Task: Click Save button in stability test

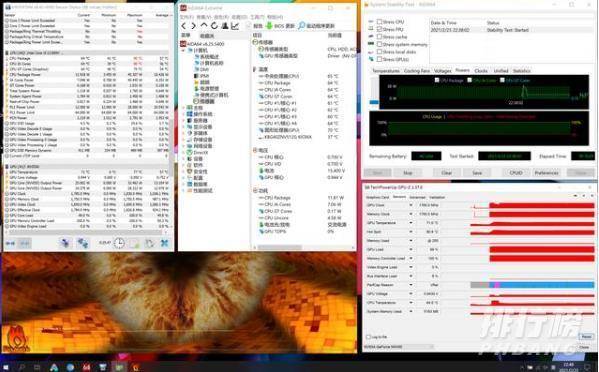Action: (477, 173)
